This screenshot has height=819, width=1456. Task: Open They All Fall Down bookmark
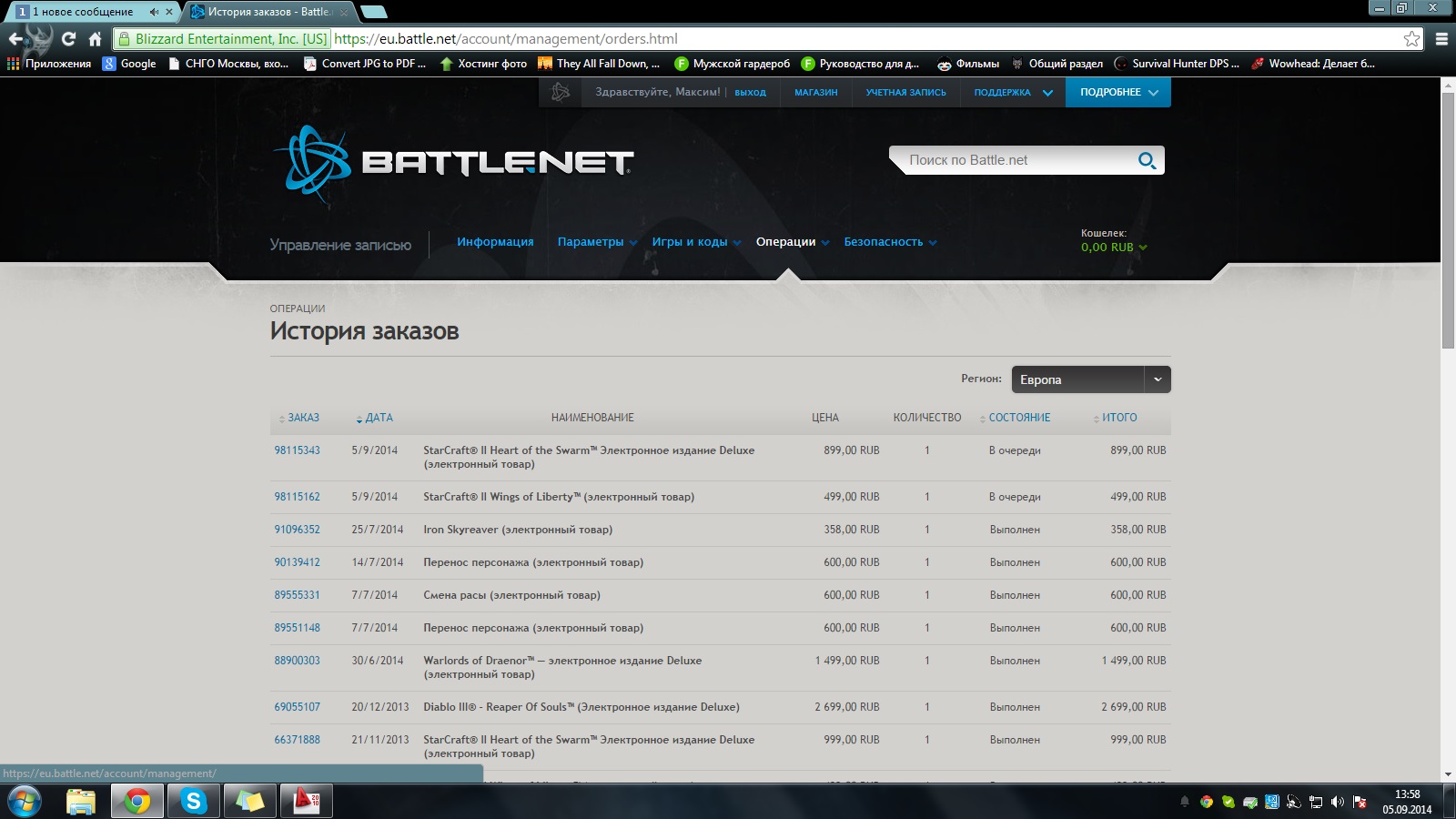point(599,64)
